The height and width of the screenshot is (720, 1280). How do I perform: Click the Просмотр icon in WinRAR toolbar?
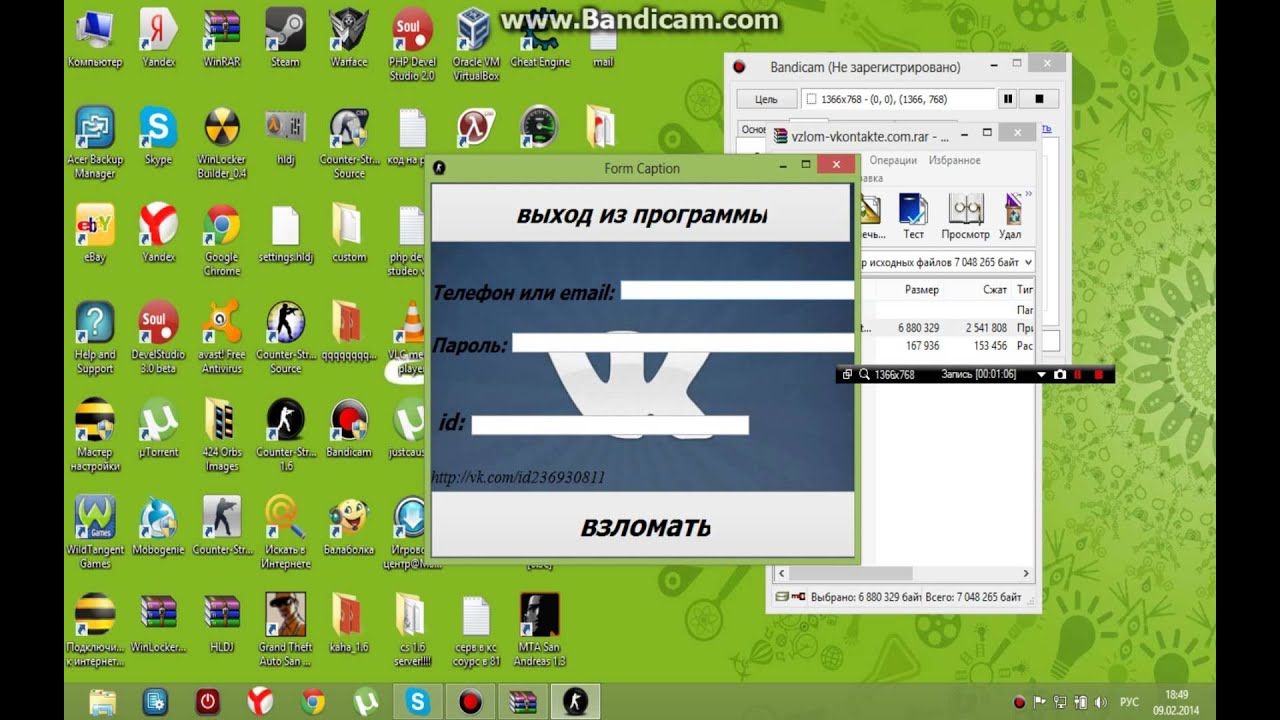click(x=965, y=217)
